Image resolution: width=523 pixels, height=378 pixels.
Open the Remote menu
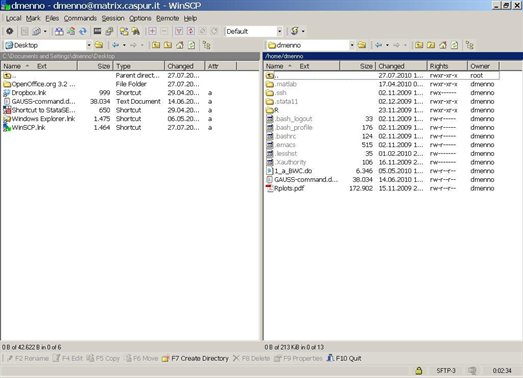167,18
